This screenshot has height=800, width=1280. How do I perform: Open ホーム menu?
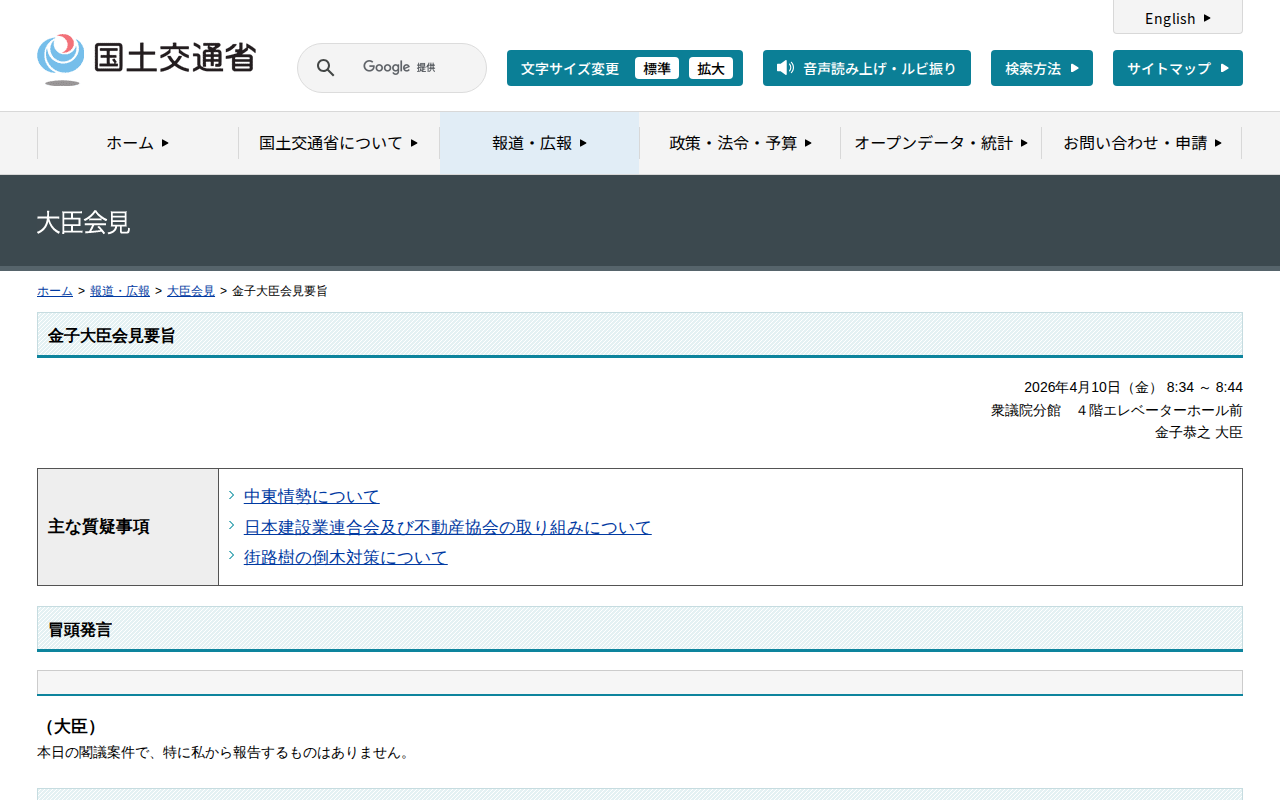138,143
